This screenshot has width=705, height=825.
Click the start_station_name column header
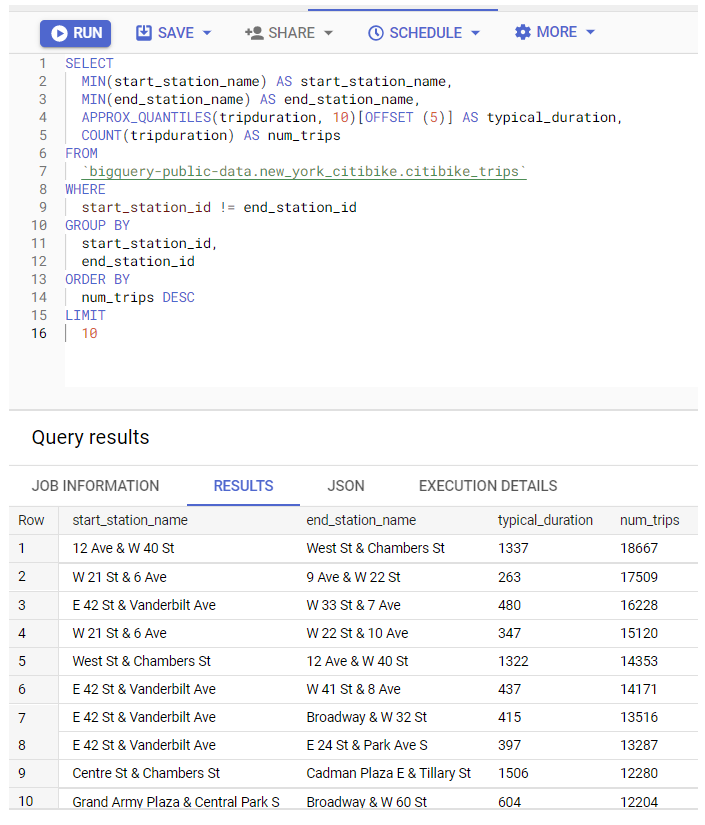(x=130, y=520)
